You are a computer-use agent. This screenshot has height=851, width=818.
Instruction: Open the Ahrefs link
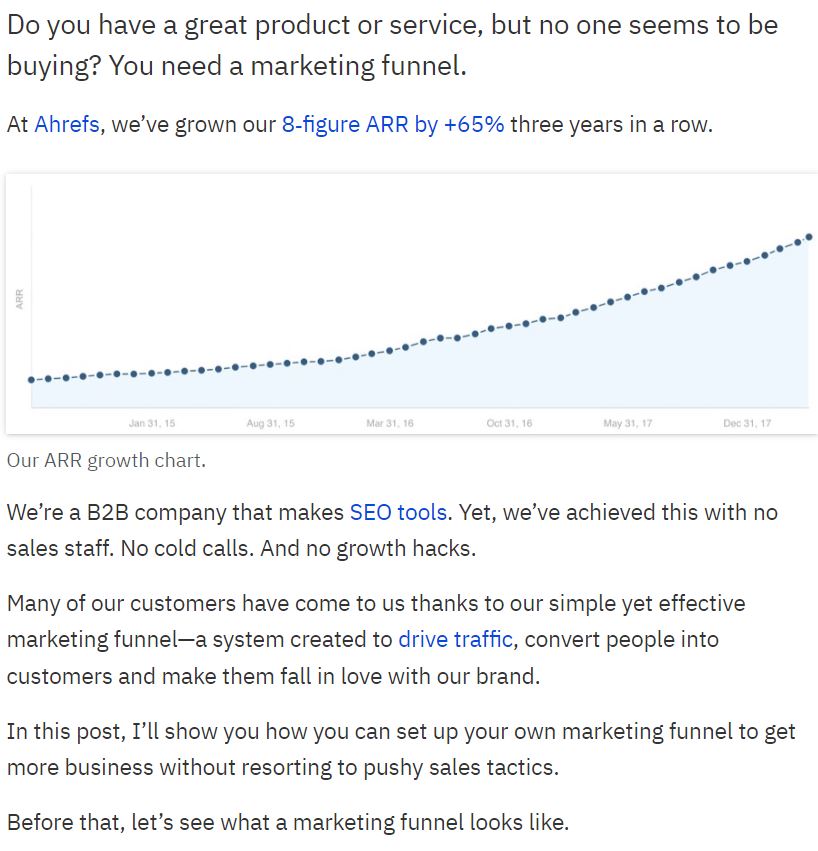coord(67,124)
